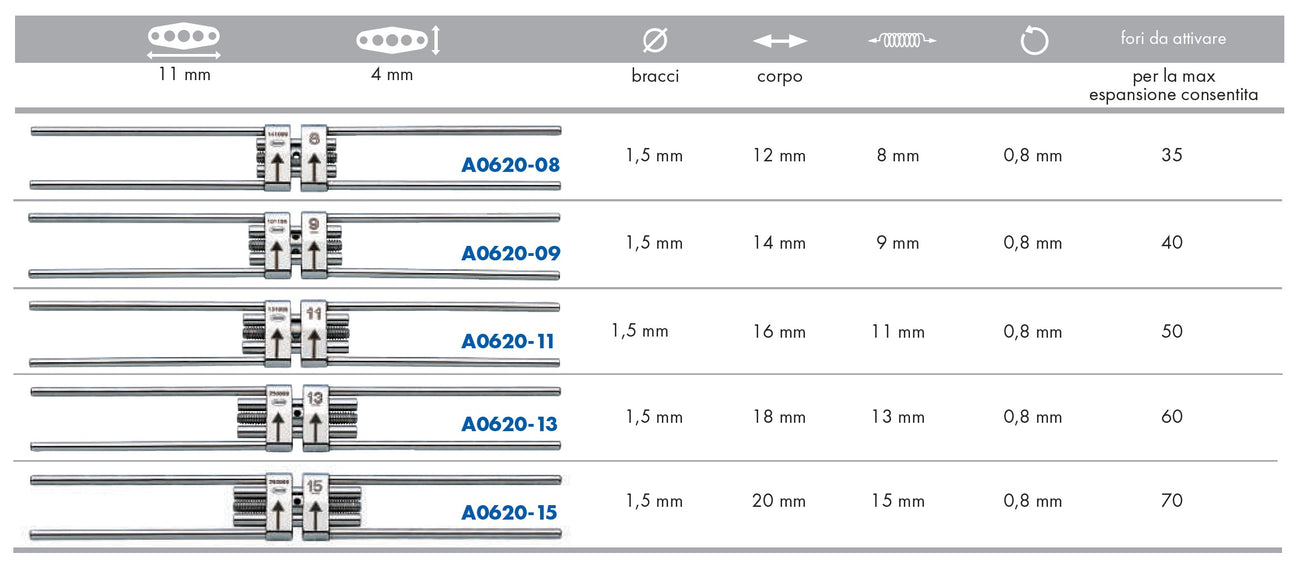
Task: Open product code A0620-13
Action: 509,424
